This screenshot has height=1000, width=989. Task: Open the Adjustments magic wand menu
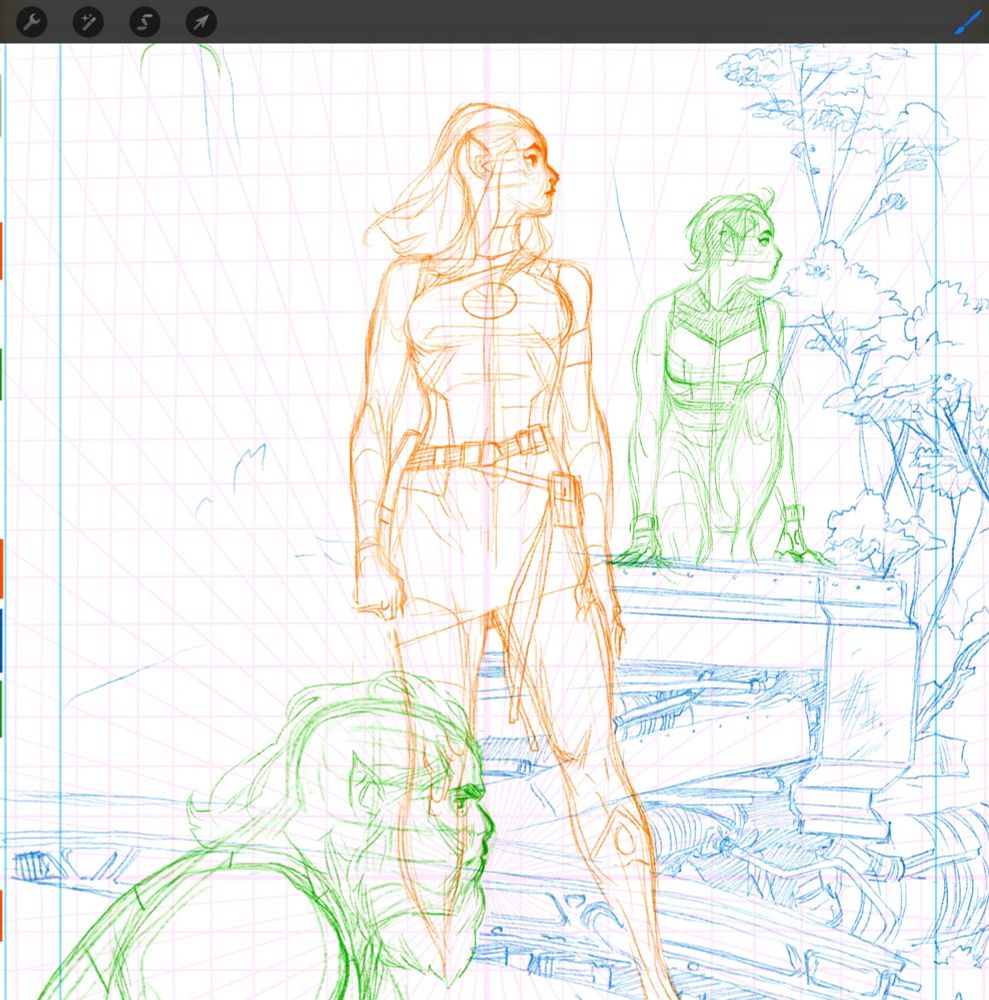click(x=88, y=22)
